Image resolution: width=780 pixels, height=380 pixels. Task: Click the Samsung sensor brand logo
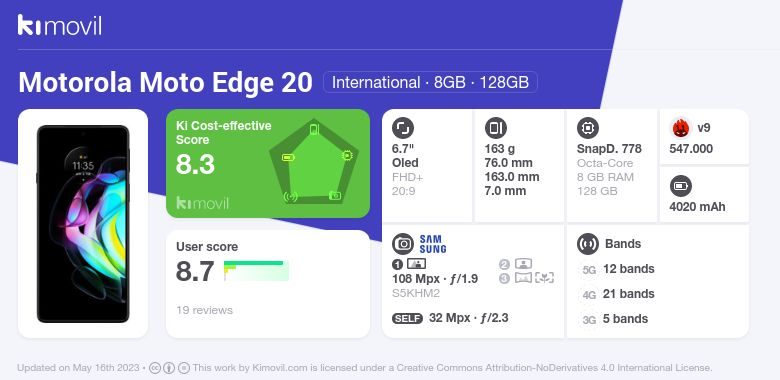(433, 244)
